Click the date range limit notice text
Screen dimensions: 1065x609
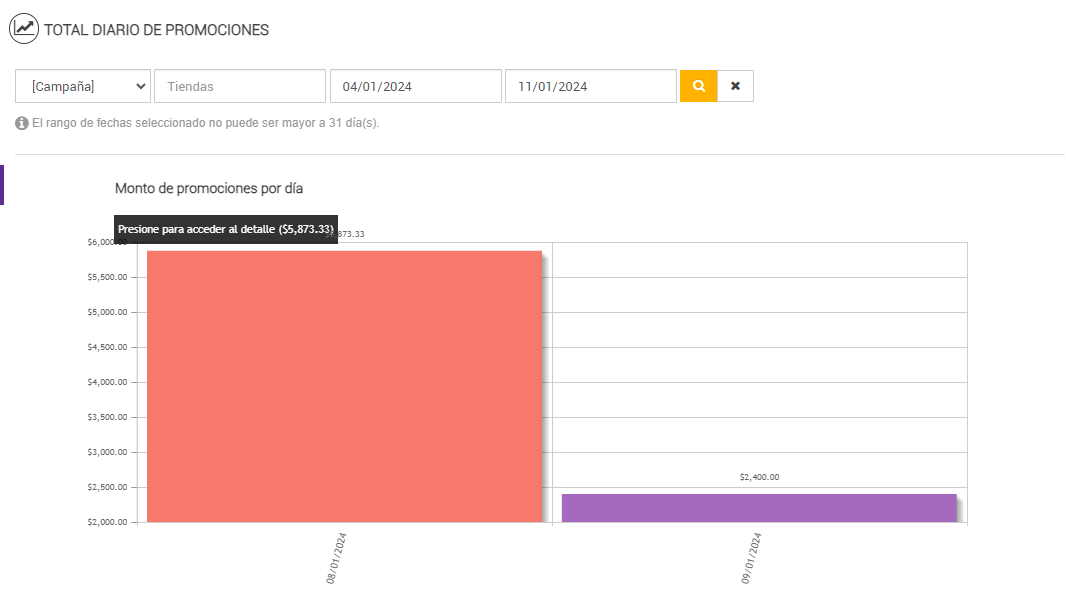point(206,123)
